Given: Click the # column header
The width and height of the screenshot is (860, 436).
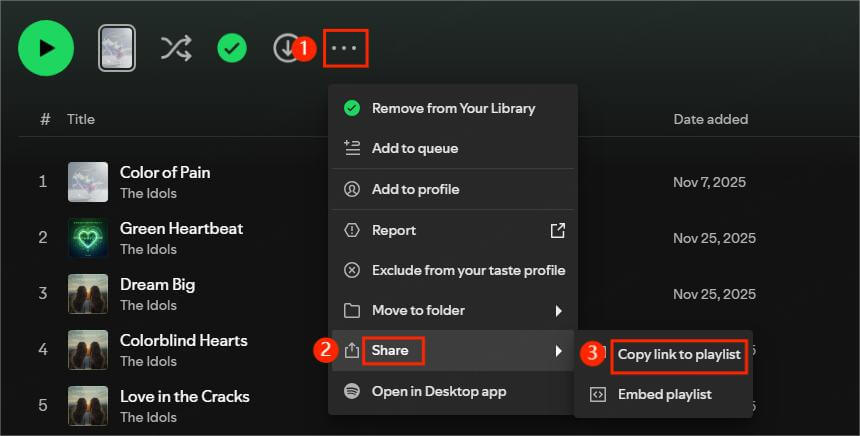Looking at the screenshot, I should (45, 119).
